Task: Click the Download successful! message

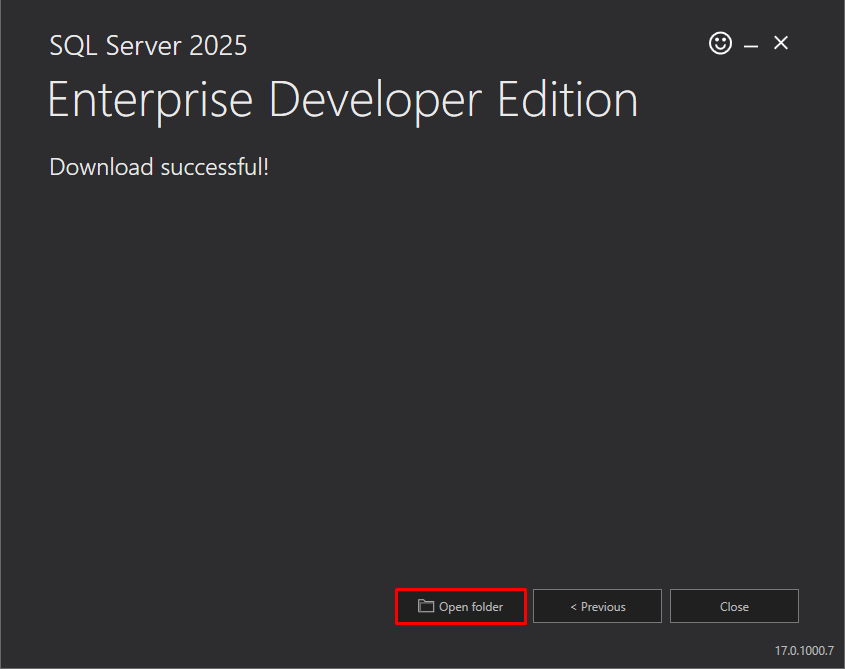Action: pyautogui.click(x=159, y=167)
